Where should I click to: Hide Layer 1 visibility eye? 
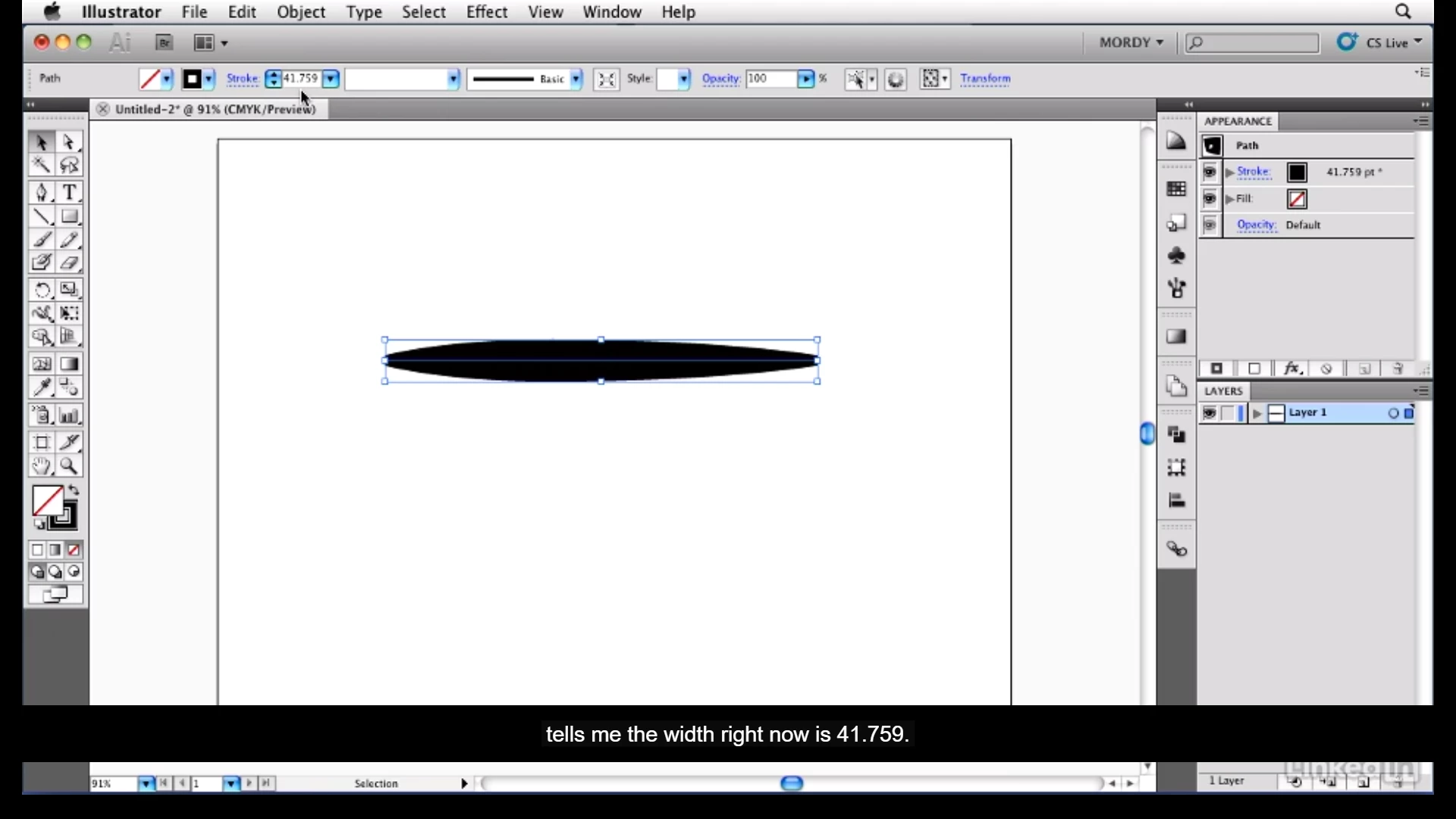[x=1210, y=413]
